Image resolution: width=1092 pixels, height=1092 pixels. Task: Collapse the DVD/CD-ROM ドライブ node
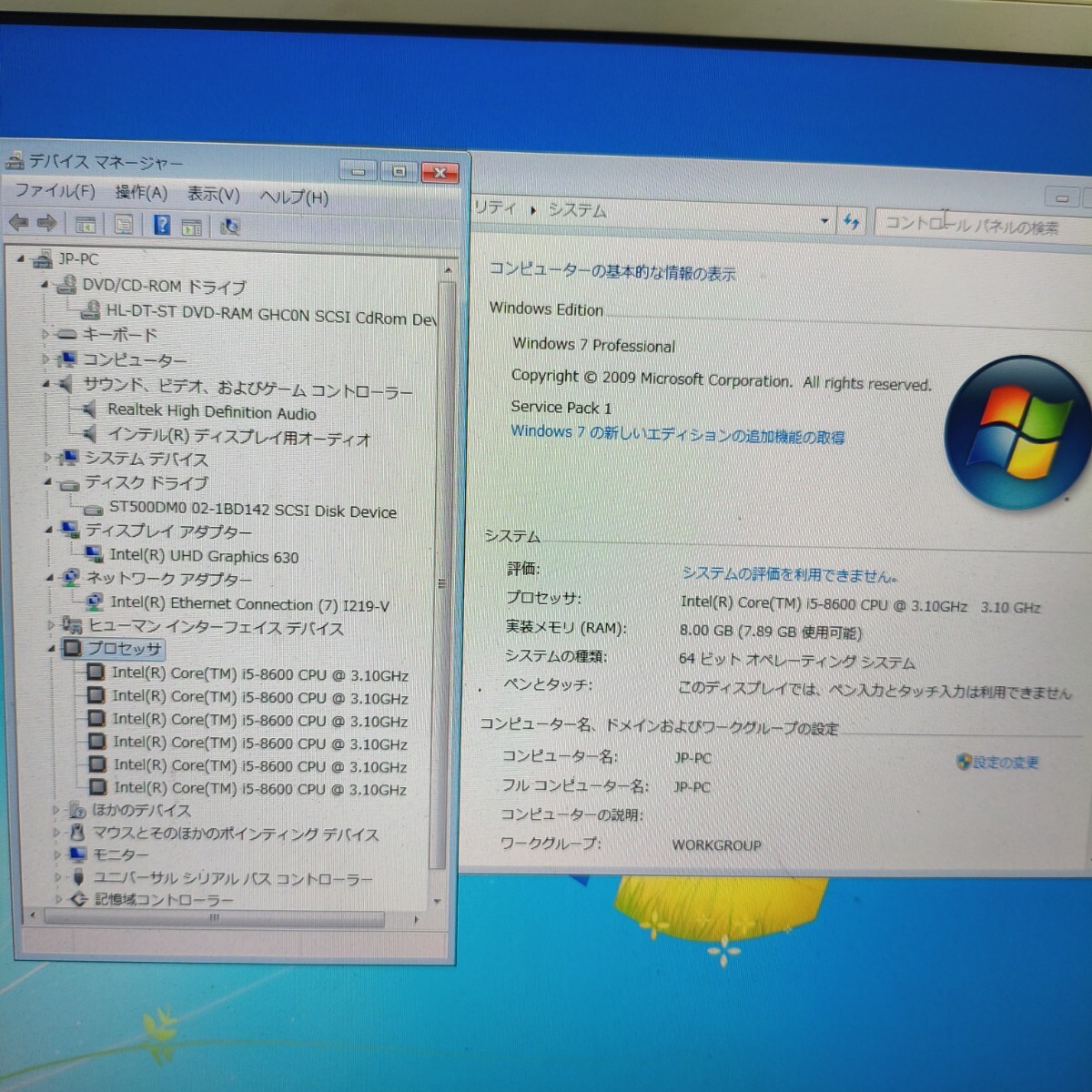pyautogui.click(x=45, y=285)
